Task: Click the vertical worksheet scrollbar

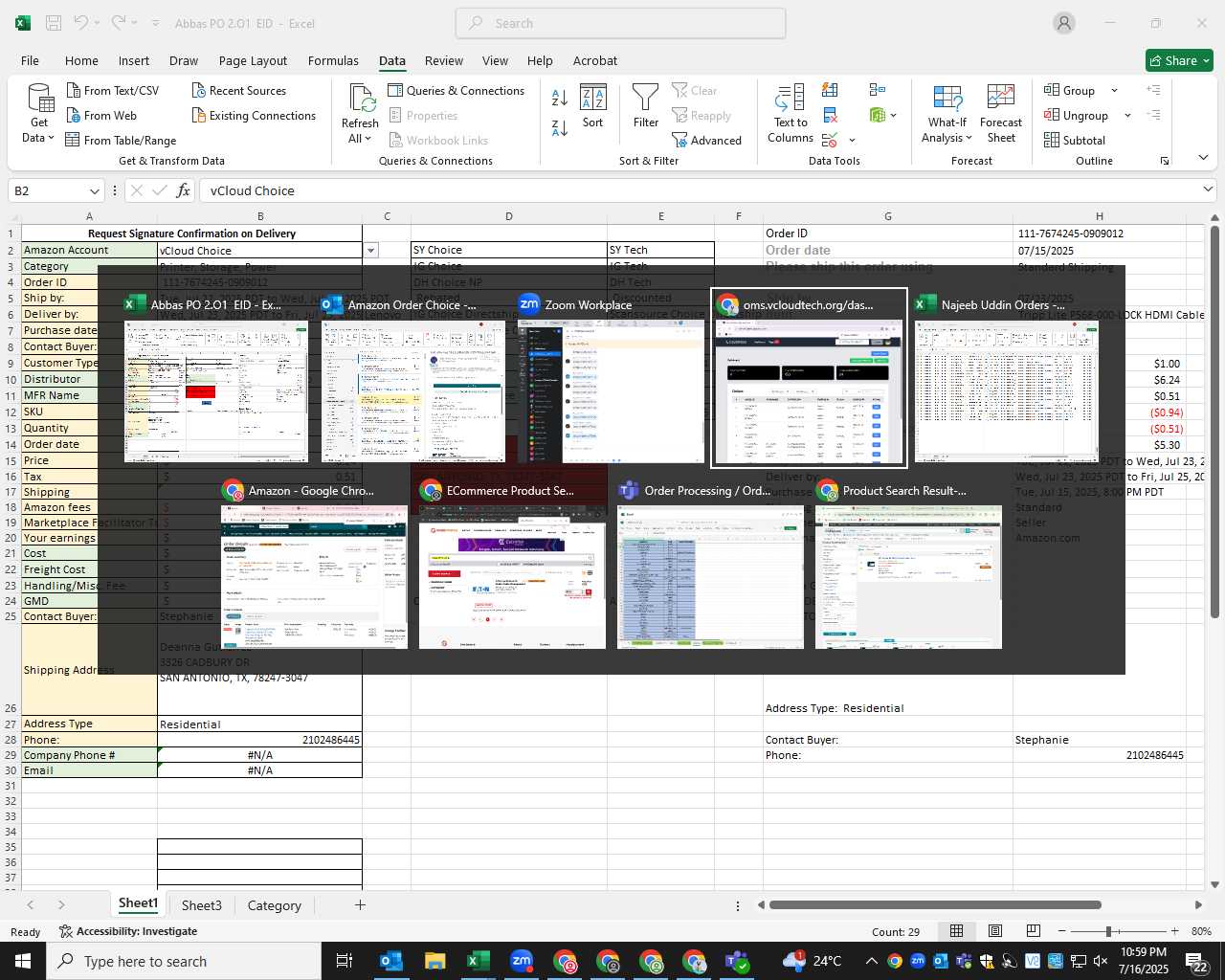Action: tap(1214, 421)
